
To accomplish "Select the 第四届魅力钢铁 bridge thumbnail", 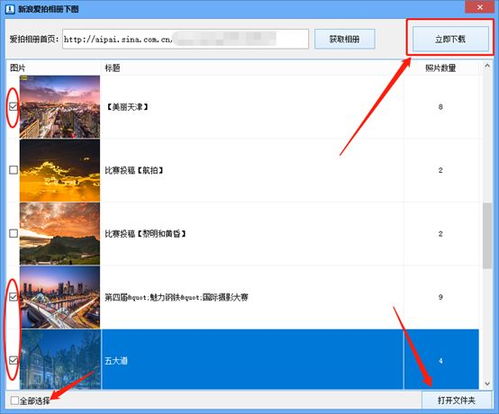I will point(60,297).
